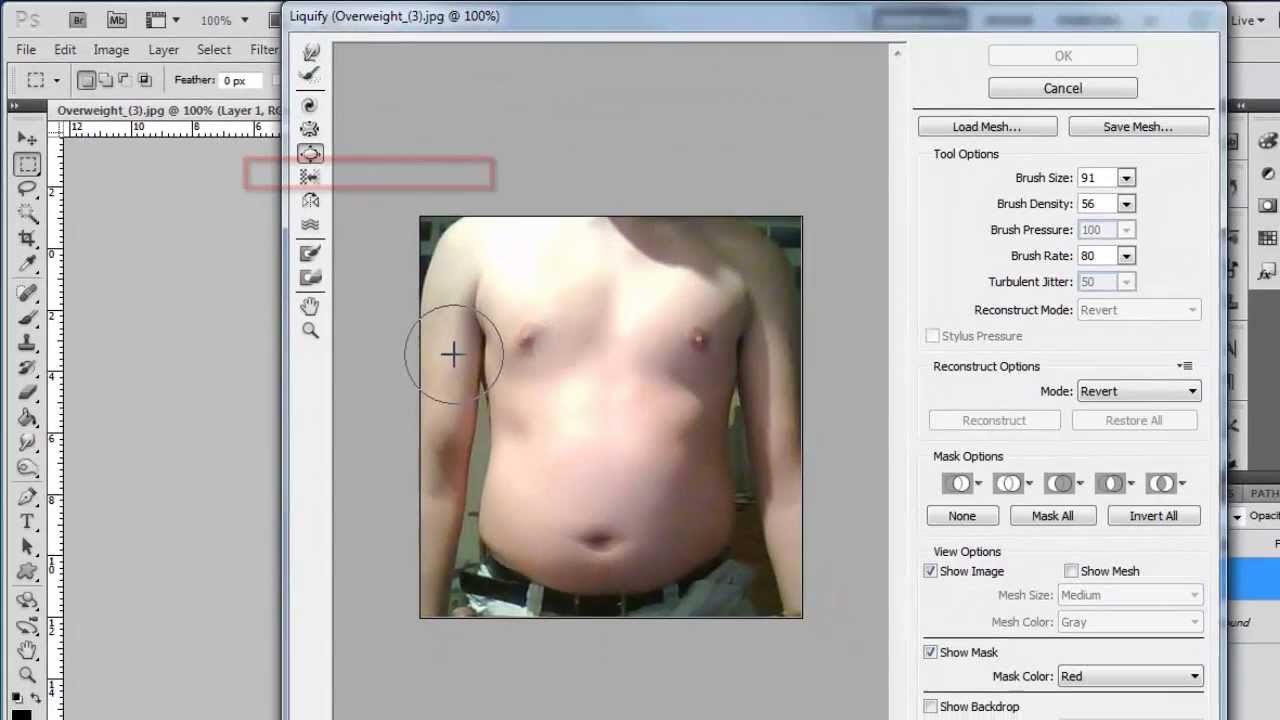Click the Save Mesh button
Screen dimensions: 1280x720
(1138, 127)
